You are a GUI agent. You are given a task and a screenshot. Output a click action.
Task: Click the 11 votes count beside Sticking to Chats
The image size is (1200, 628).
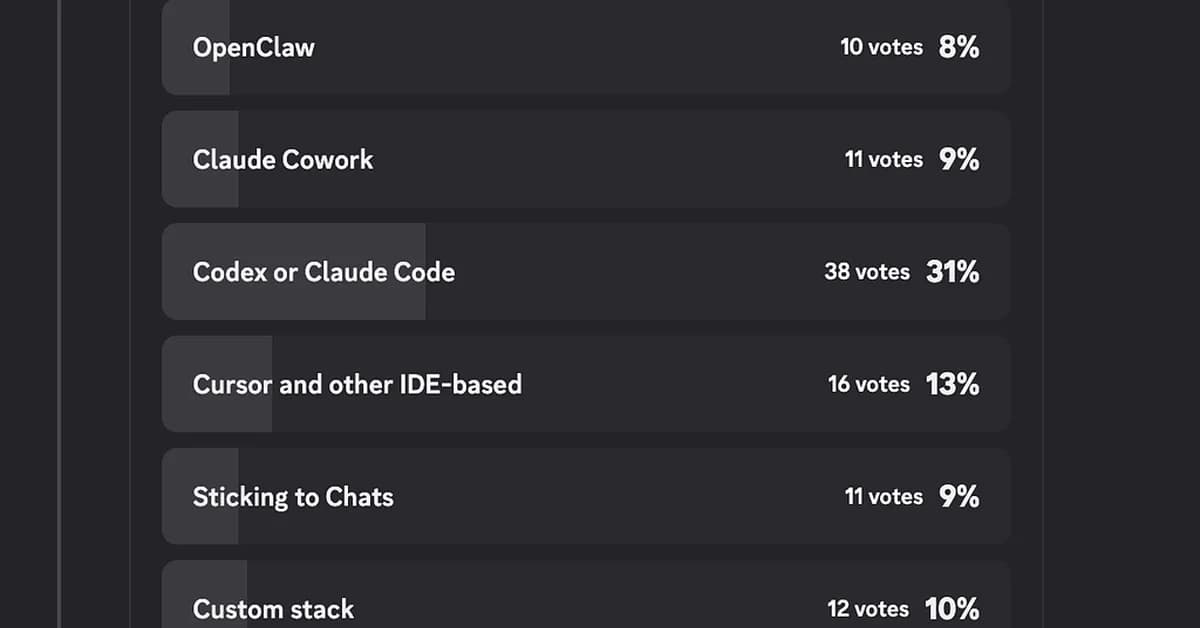[883, 497]
